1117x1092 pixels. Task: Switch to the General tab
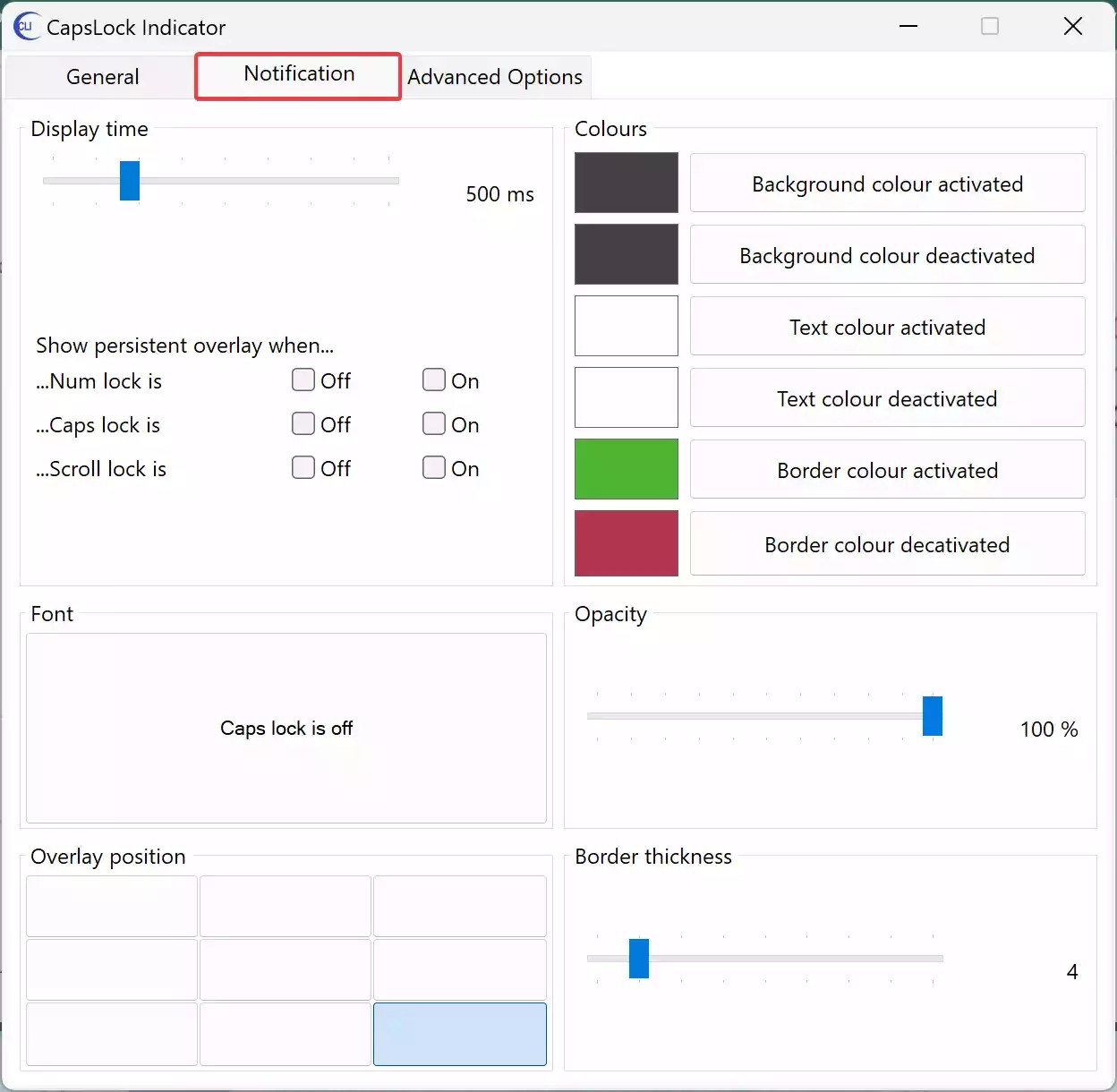(x=101, y=77)
